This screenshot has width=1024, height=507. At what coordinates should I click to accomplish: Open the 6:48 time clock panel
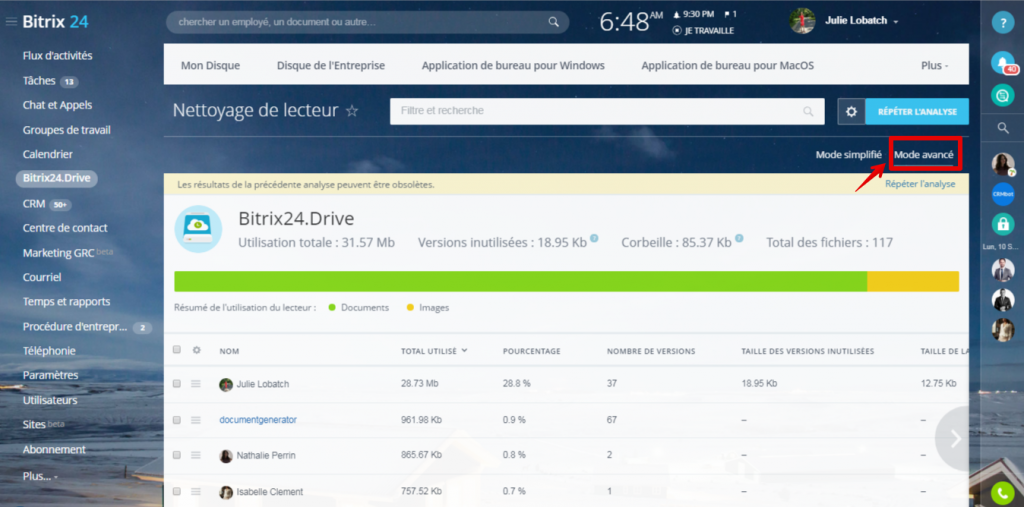pyautogui.click(x=631, y=22)
